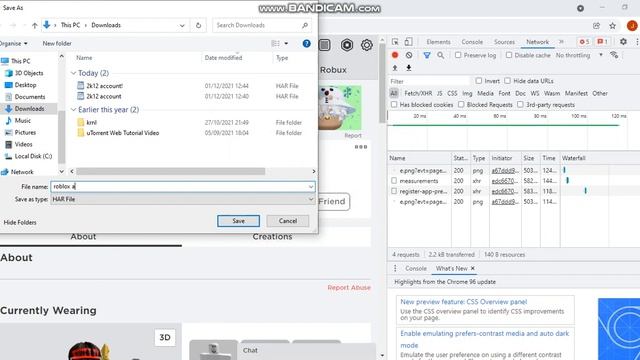Image resolution: width=640 pixels, height=360 pixels.
Task: Collapse the Today (2) group
Action: tap(73, 73)
